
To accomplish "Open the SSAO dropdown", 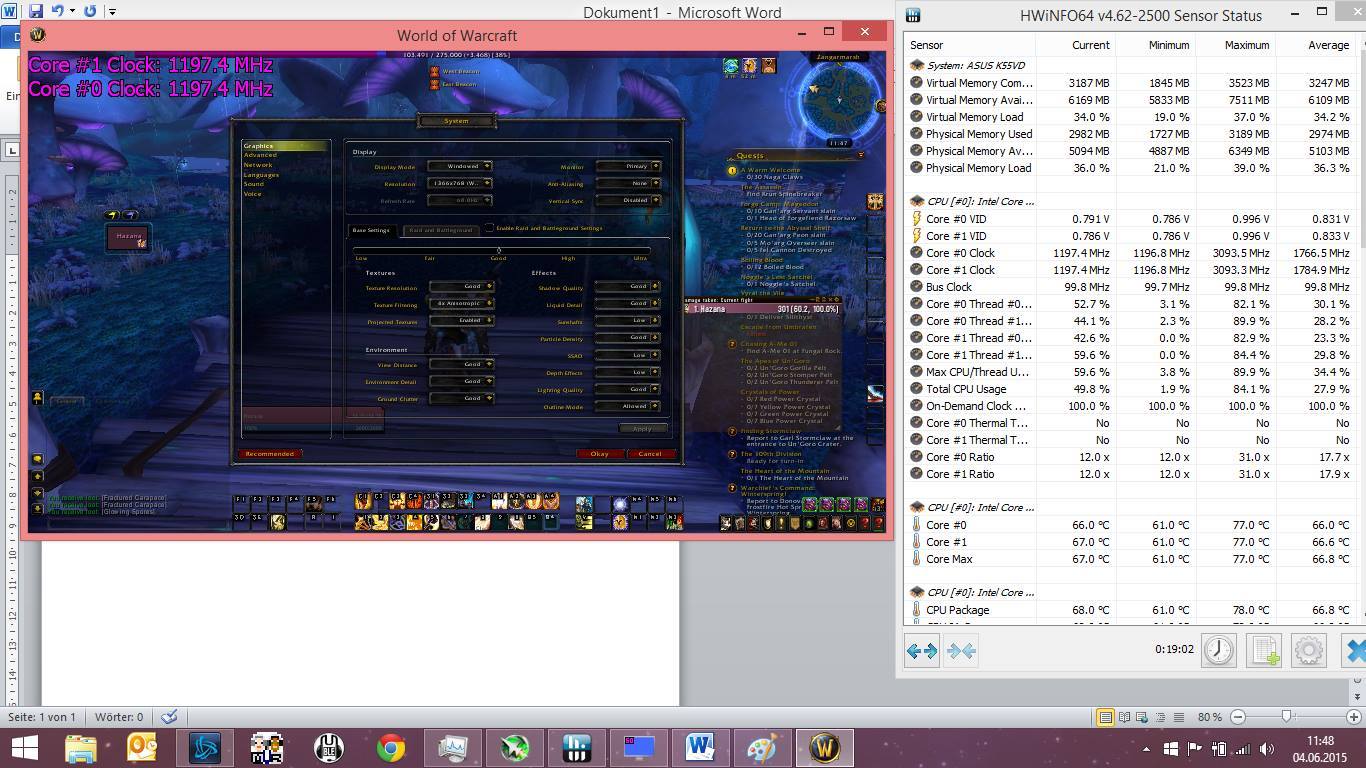I will tap(627, 355).
